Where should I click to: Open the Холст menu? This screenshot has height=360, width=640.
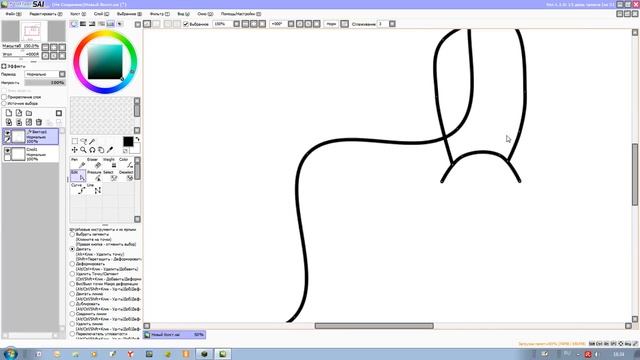pos(78,14)
